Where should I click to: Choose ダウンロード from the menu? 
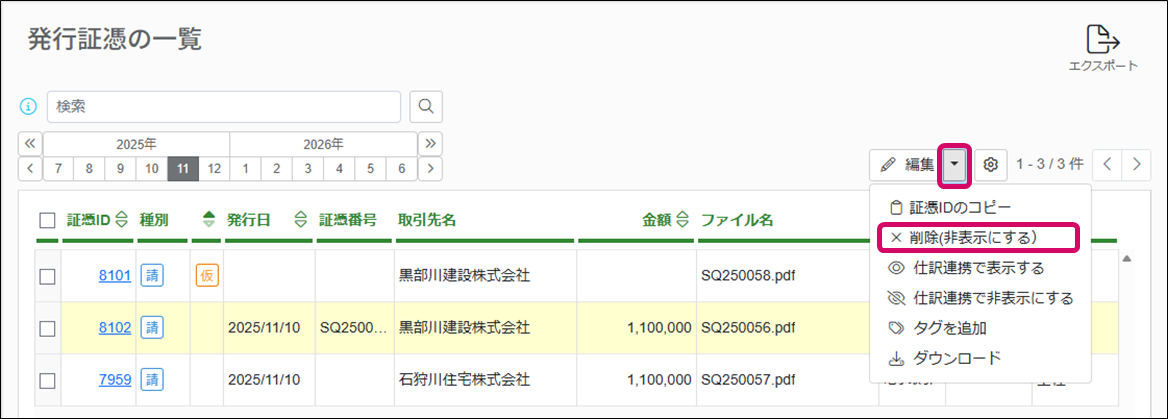coord(954,357)
